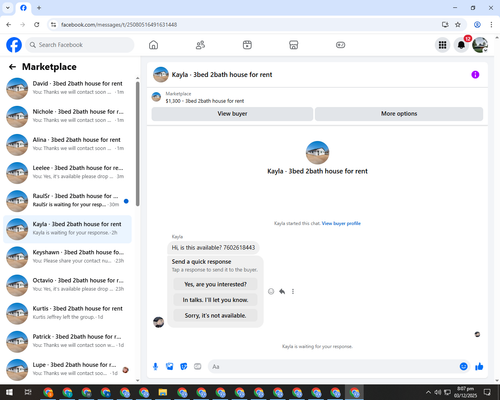Open Keyshawn's conversation in the list
Viewport: 500px width, 400px height.
(68, 257)
